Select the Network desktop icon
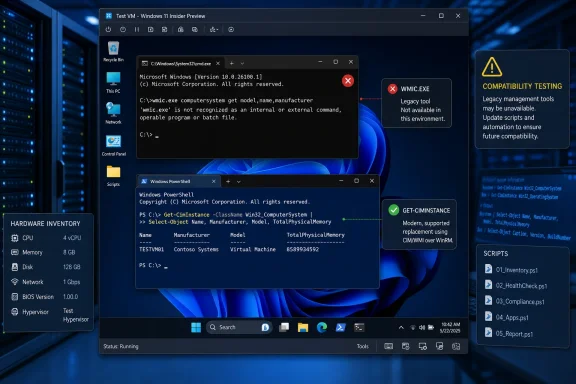The width and height of the screenshot is (576, 384). pos(113,114)
